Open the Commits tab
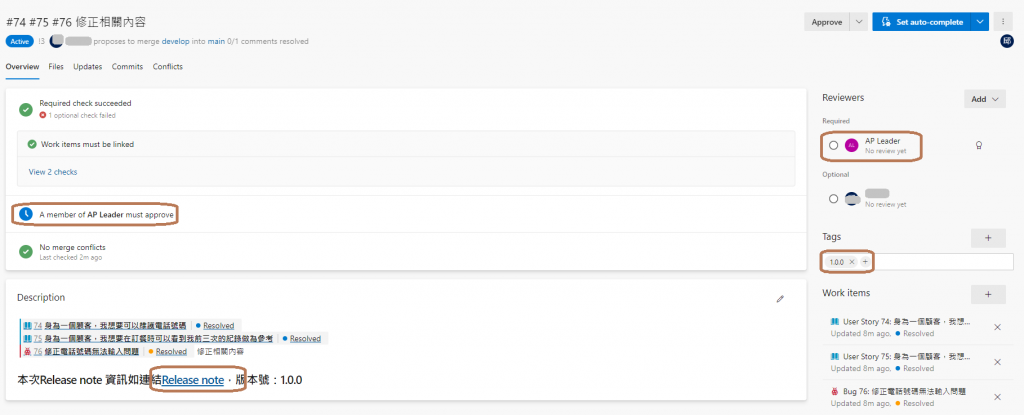The image size is (1024, 415). (x=127, y=67)
